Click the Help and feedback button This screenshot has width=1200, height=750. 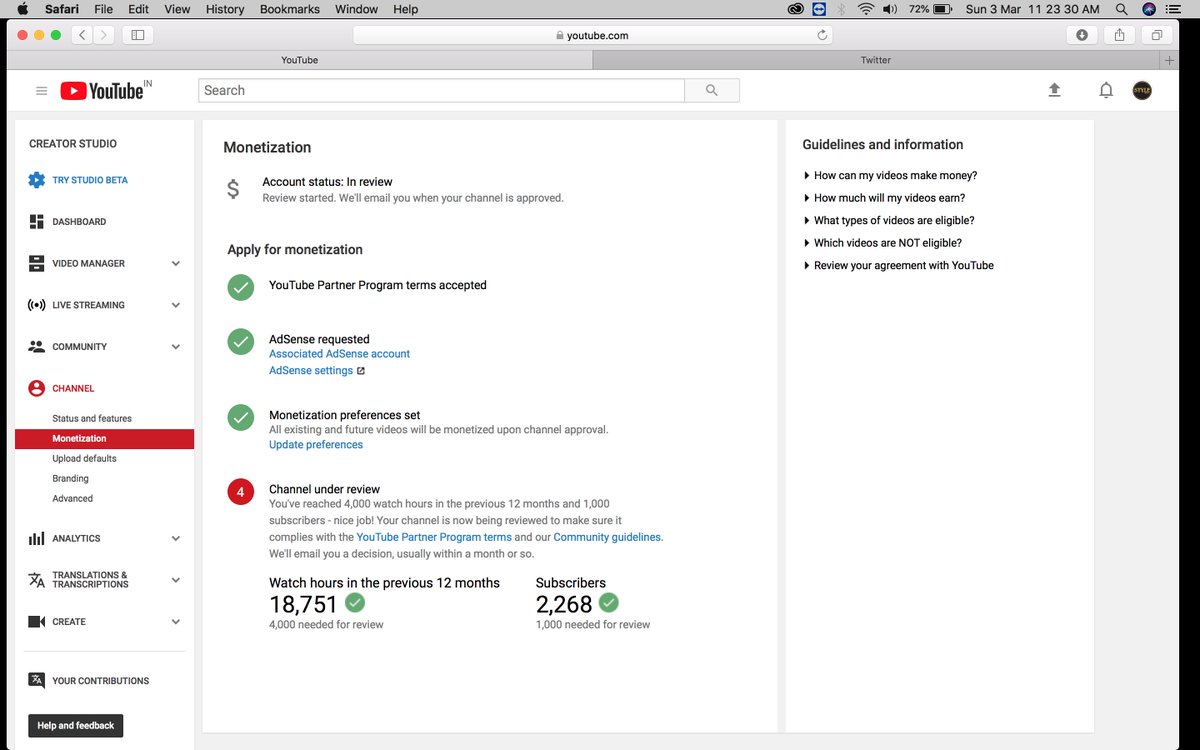(x=76, y=726)
